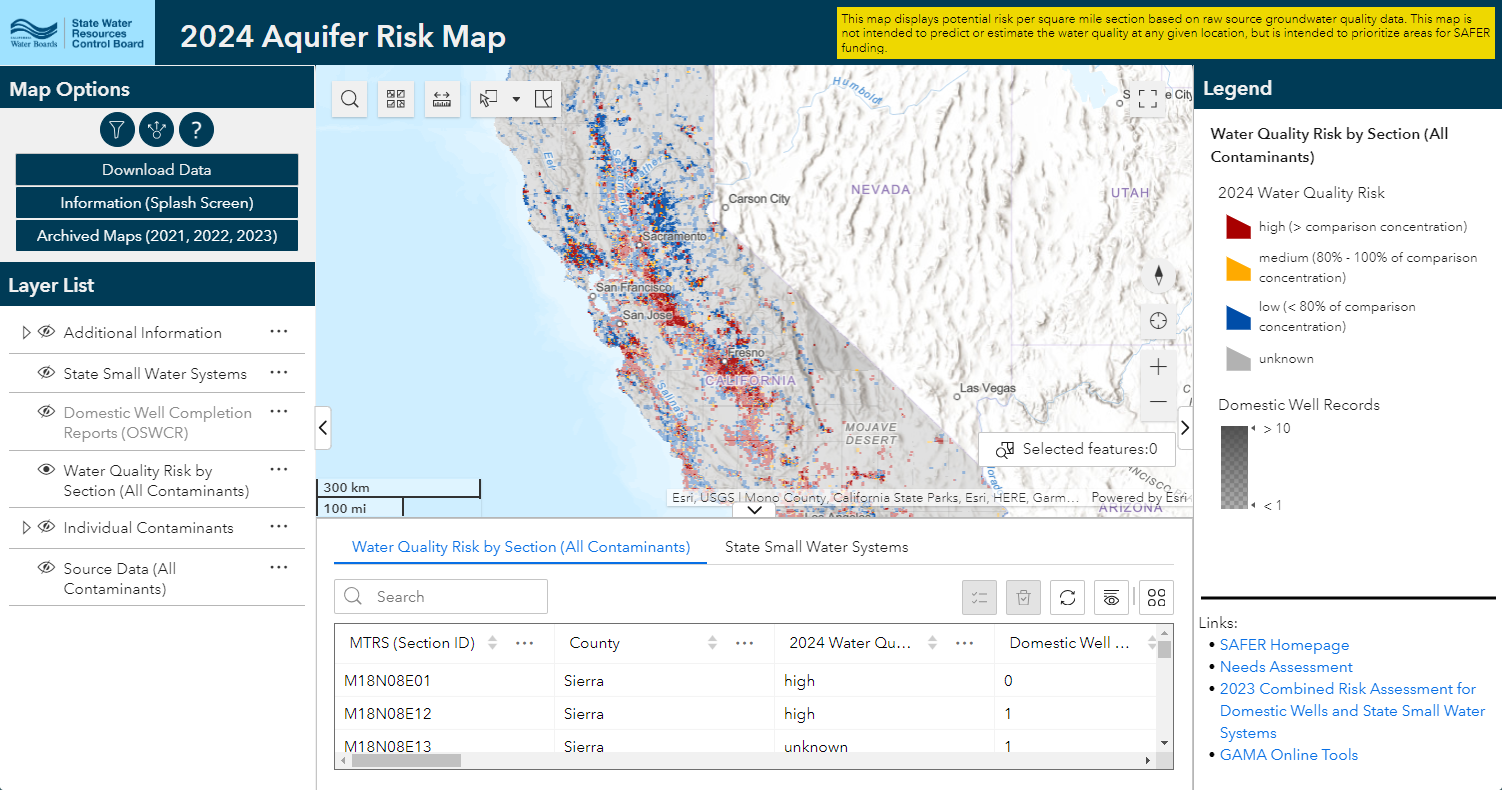Click the fullscreen icon on the map
The width and height of the screenshot is (1502, 790).
tap(1147, 98)
